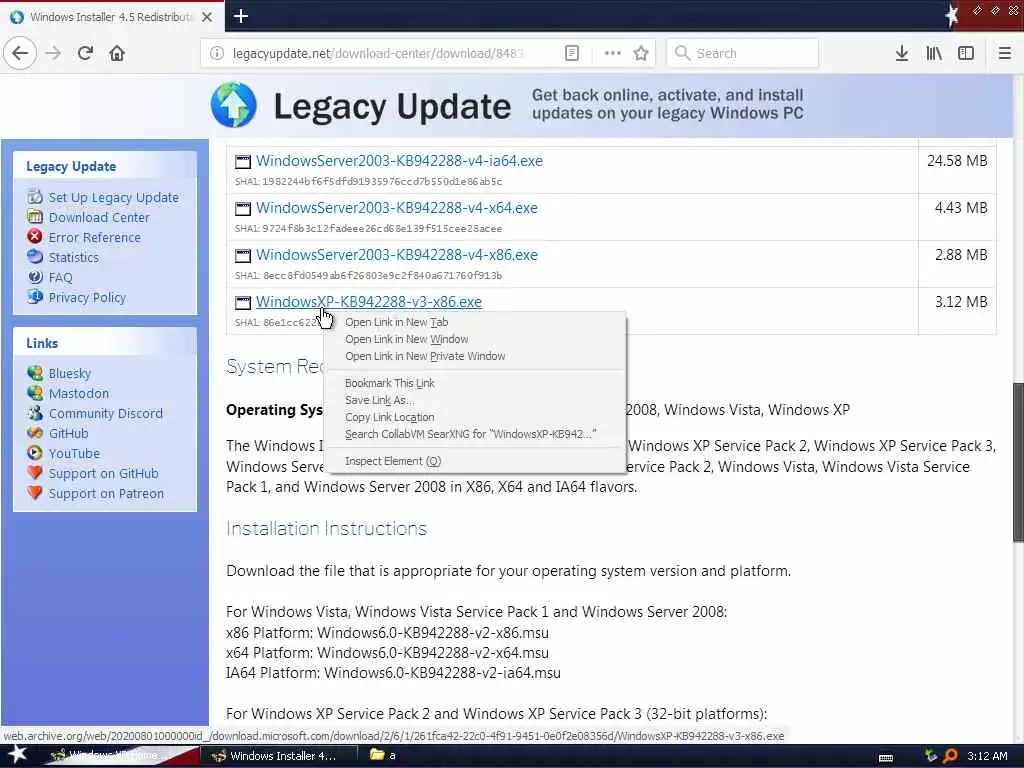Screen dimensions: 1024x768
Task: Download WindowsServer2003-KB942288-v4-x86.exe
Action: pos(396,255)
